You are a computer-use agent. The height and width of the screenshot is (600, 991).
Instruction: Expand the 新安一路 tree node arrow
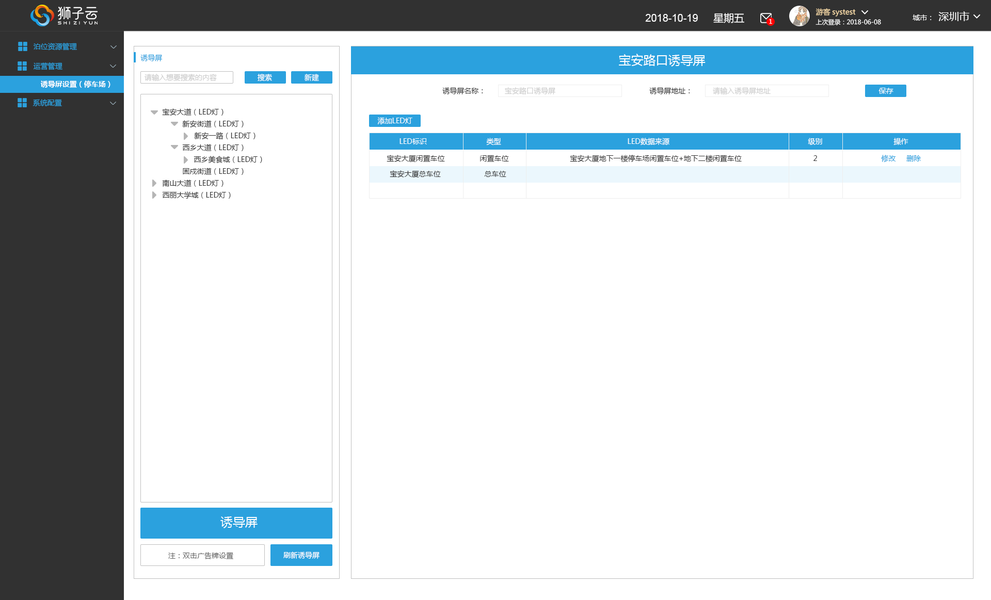(186, 136)
